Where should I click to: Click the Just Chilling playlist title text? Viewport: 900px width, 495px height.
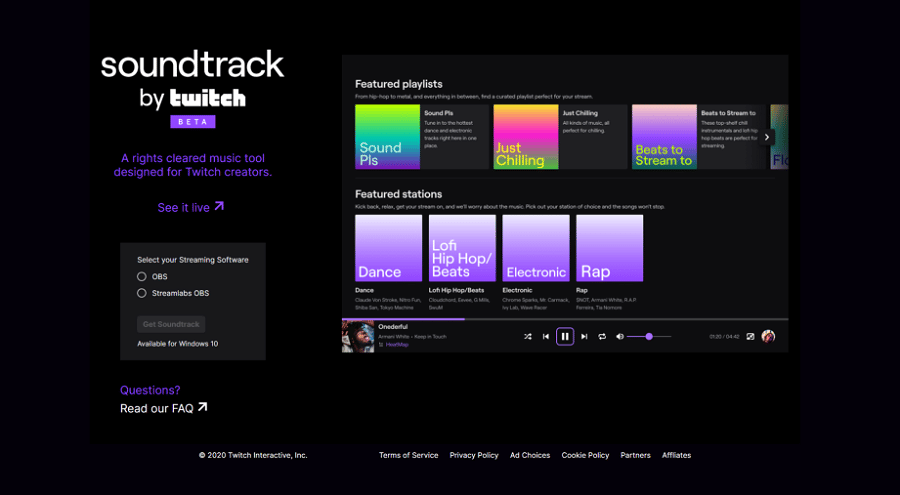pyautogui.click(x=580, y=113)
